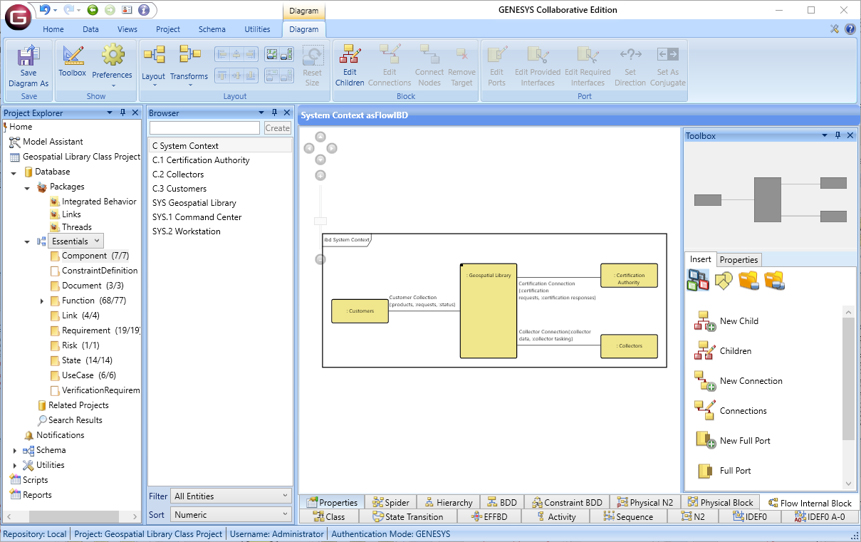Click the Model Assistant icon

[x=14, y=142]
